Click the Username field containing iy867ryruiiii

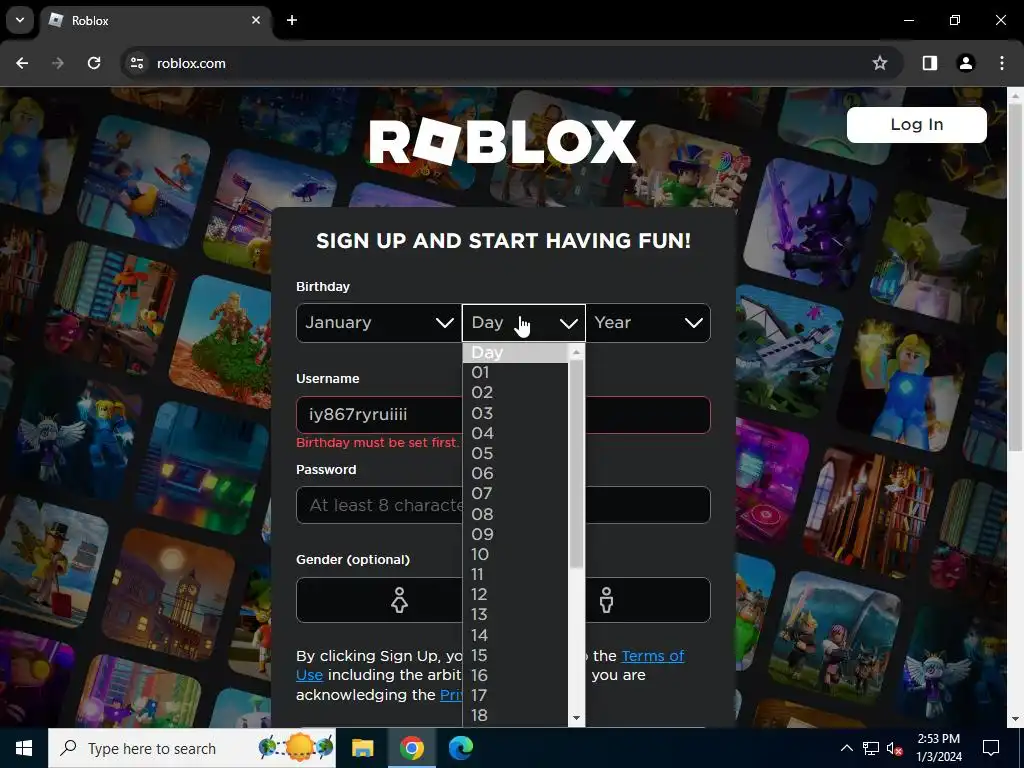[504, 415]
